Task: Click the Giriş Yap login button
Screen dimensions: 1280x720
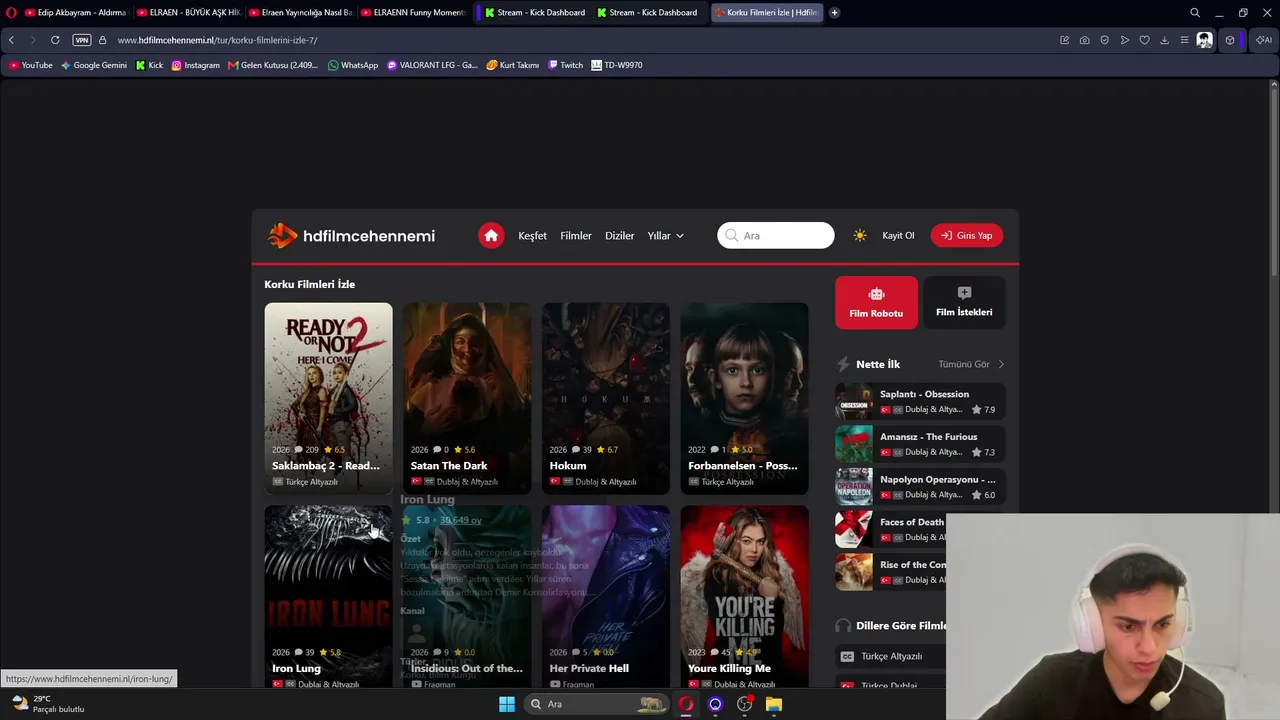Action: coord(967,236)
